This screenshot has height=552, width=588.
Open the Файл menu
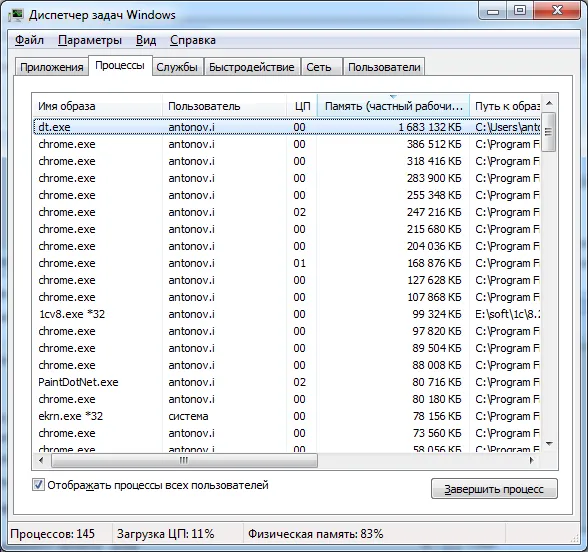29,40
